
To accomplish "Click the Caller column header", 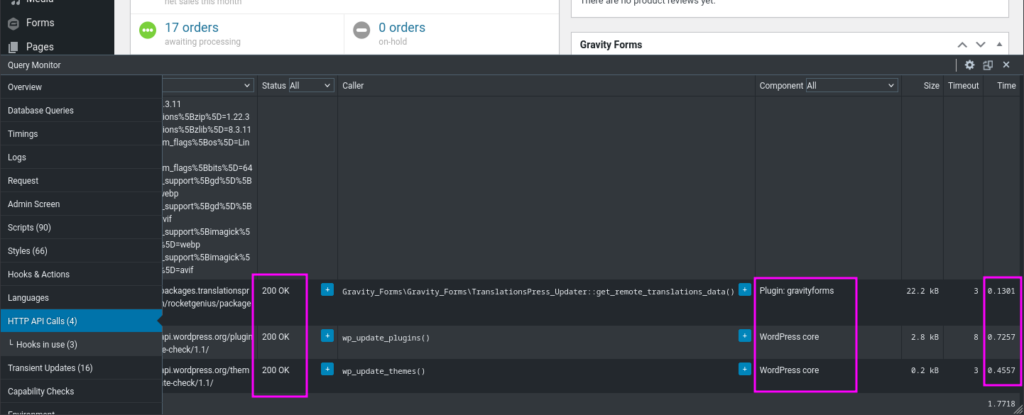I will pyautogui.click(x=353, y=86).
